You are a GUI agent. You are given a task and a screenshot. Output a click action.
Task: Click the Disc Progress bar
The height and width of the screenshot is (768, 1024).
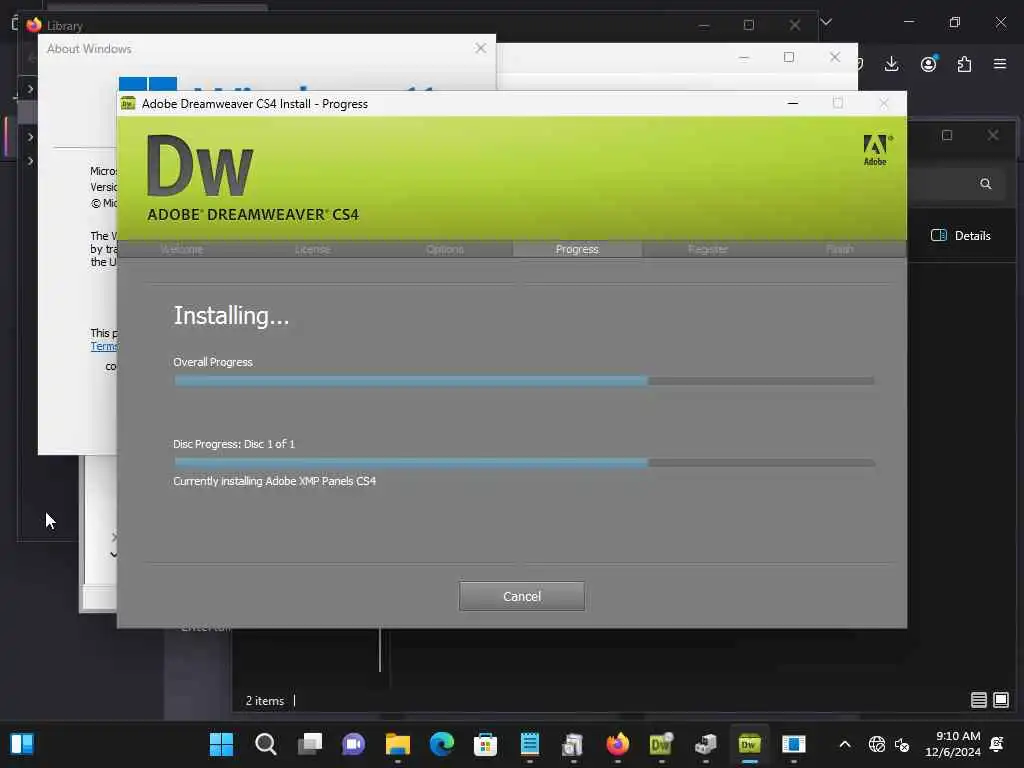524,462
